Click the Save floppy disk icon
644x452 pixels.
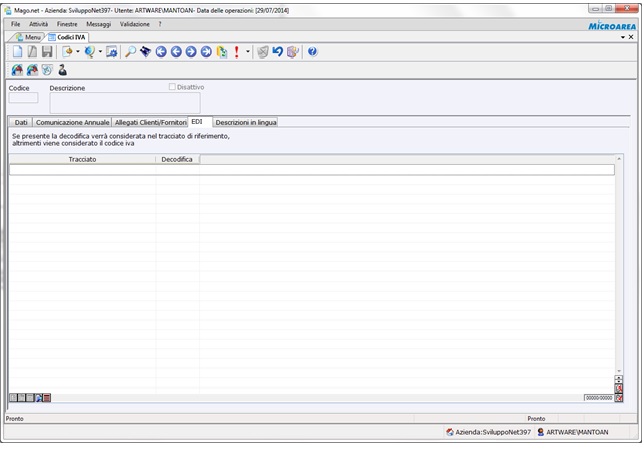[46, 52]
